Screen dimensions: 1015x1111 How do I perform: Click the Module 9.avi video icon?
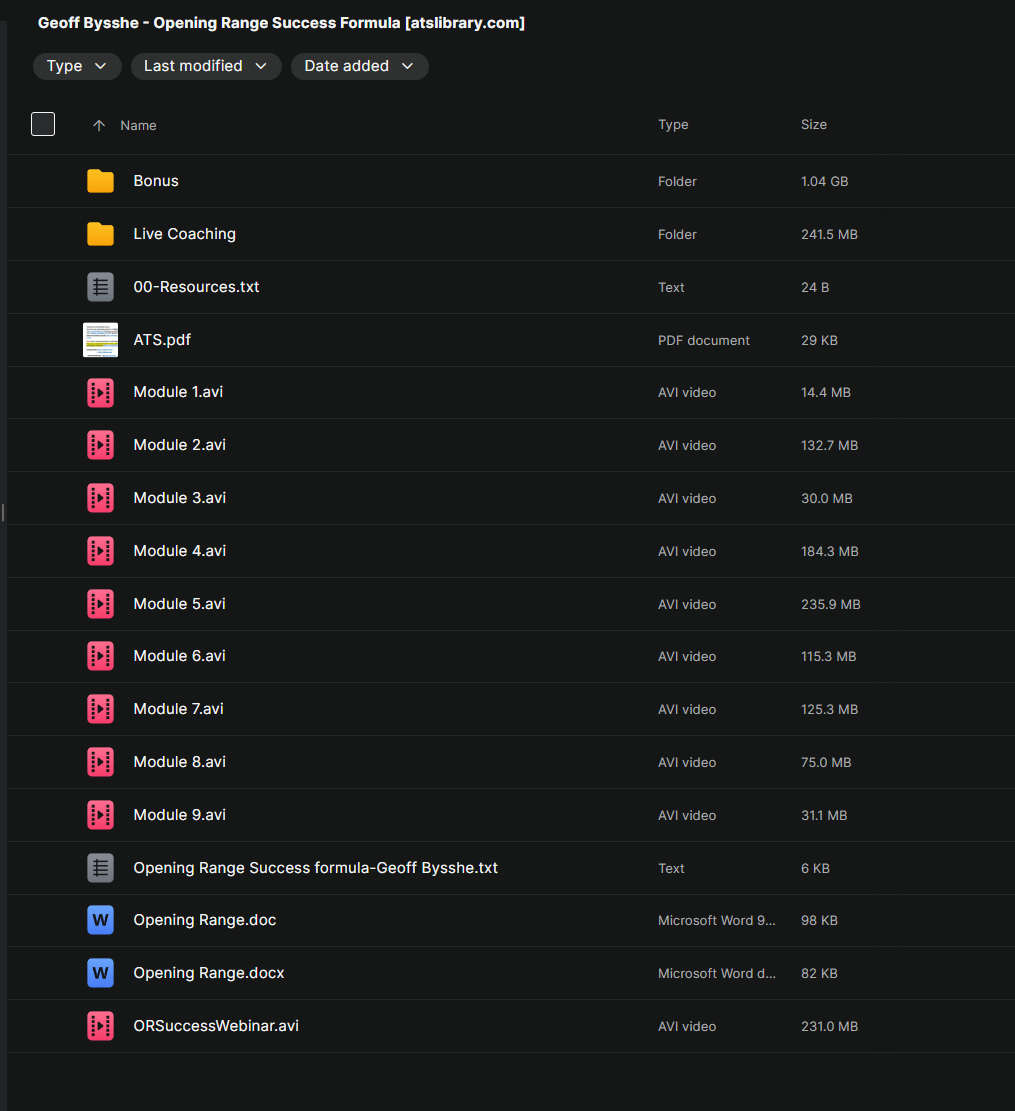click(x=100, y=816)
